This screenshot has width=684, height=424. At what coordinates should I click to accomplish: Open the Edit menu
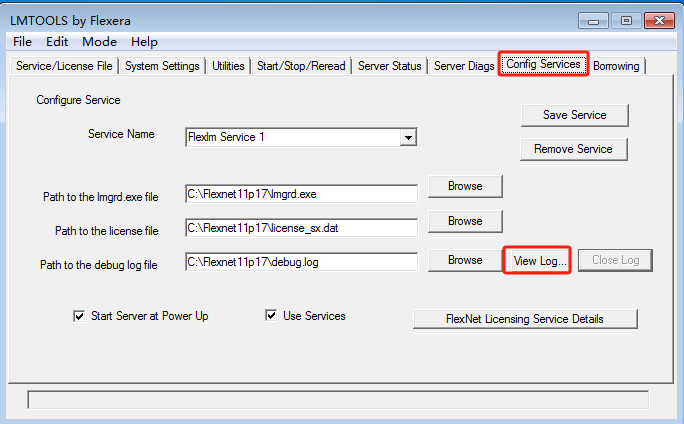tap(57, 42)
